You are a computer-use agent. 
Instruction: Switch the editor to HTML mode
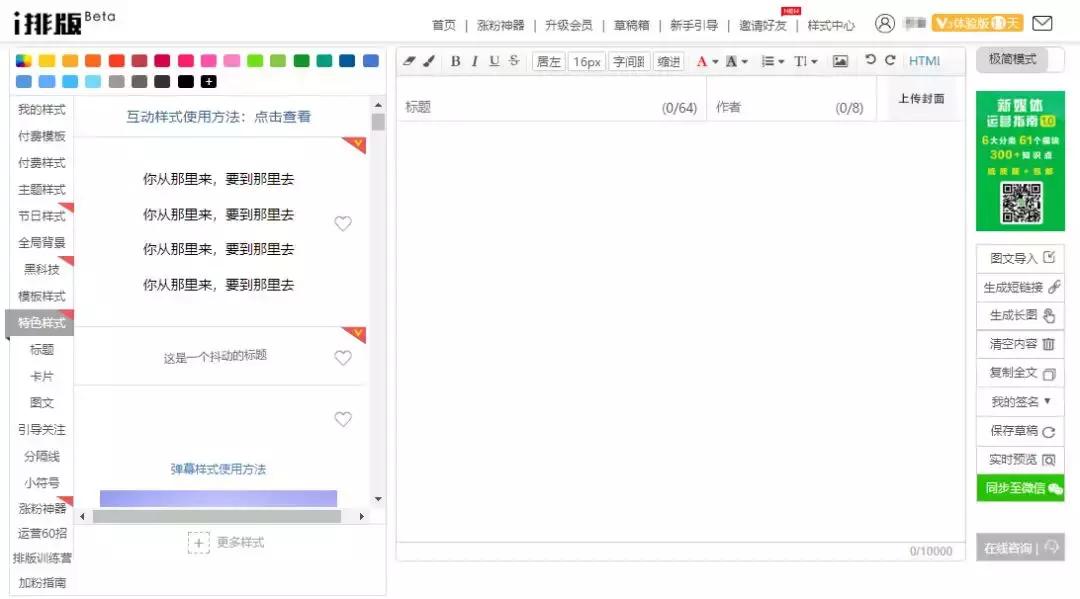click(924, 61)
